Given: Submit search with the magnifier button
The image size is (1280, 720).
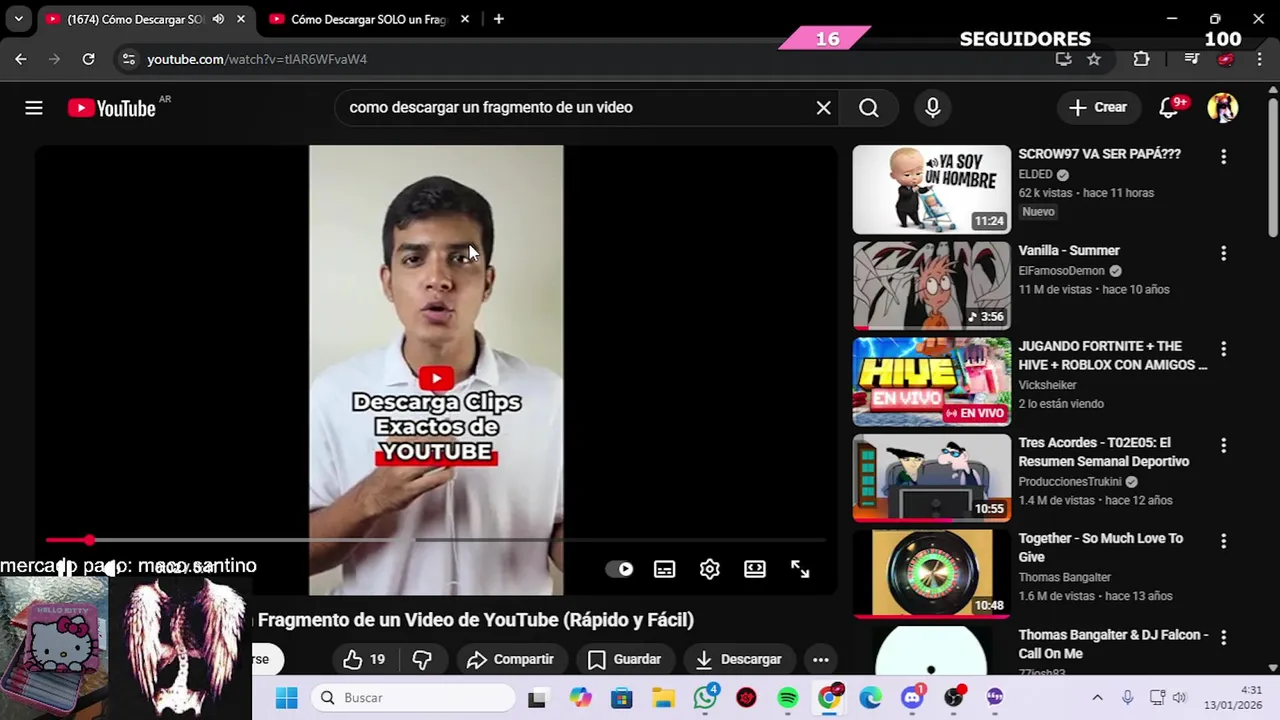Looking at the screenshot, I should click(x=868, y=108).
